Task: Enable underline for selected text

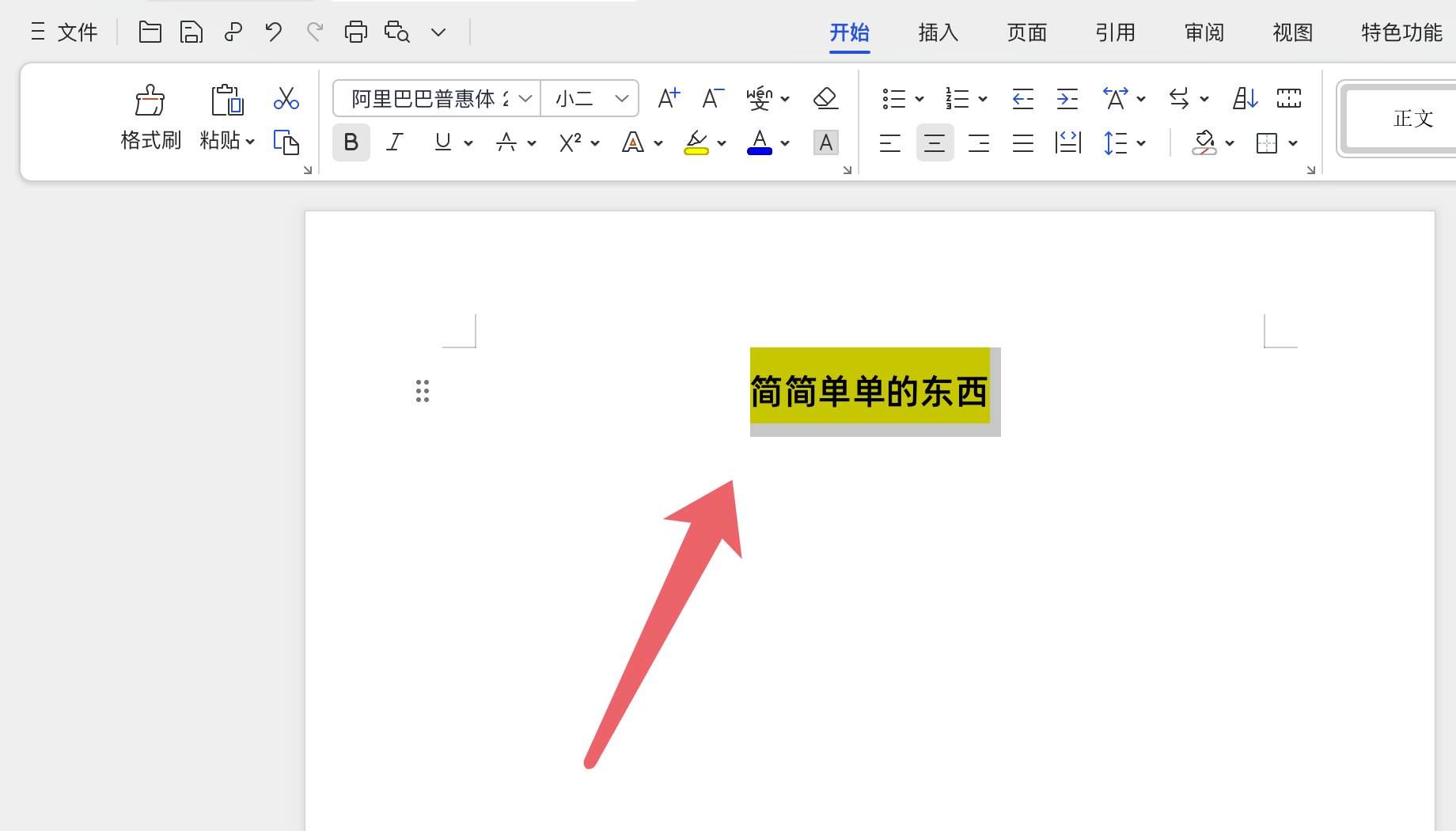Action: point(441,142)
